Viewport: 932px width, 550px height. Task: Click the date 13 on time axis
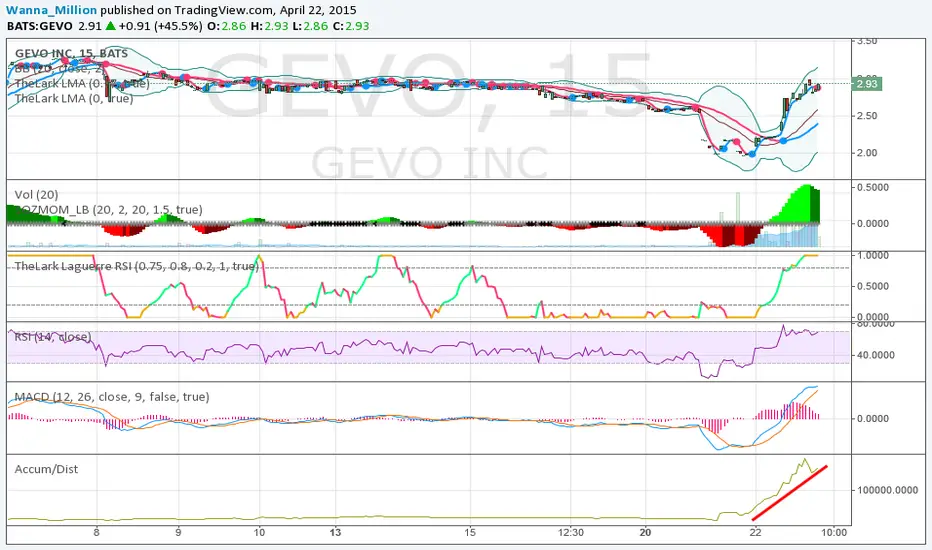pyautogui.click(x=335, y=532)
